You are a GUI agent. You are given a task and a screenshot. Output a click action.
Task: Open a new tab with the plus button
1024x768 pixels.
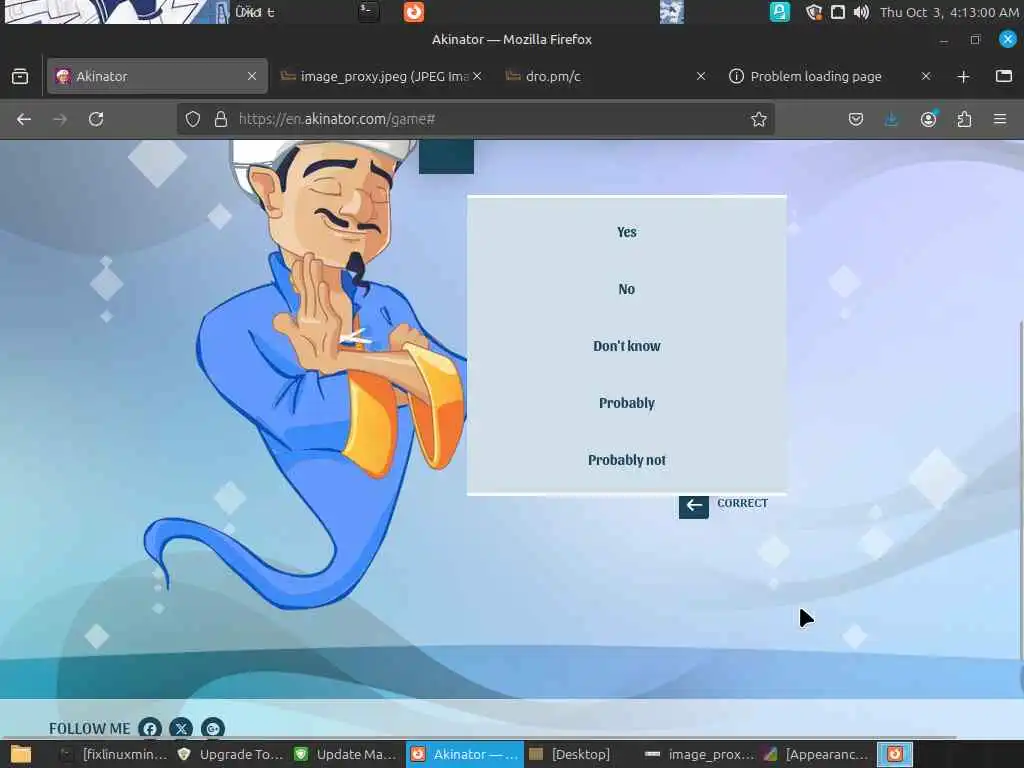coord(963,76)
